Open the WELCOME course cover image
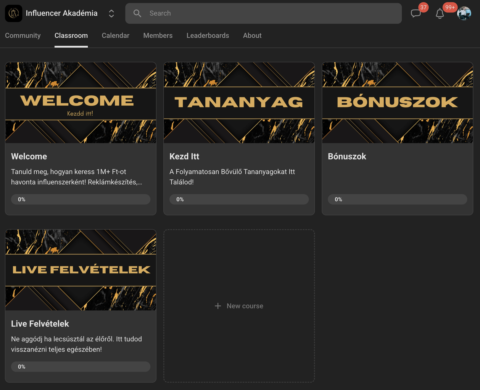480x390 pixels. [81, 103]
